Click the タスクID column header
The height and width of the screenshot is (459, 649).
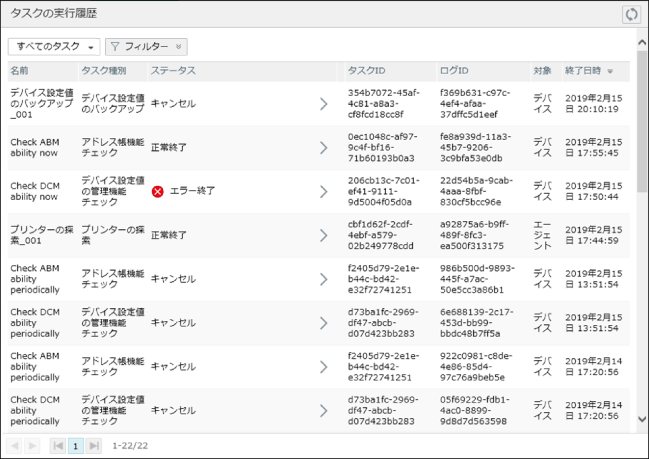click(366, 72)
